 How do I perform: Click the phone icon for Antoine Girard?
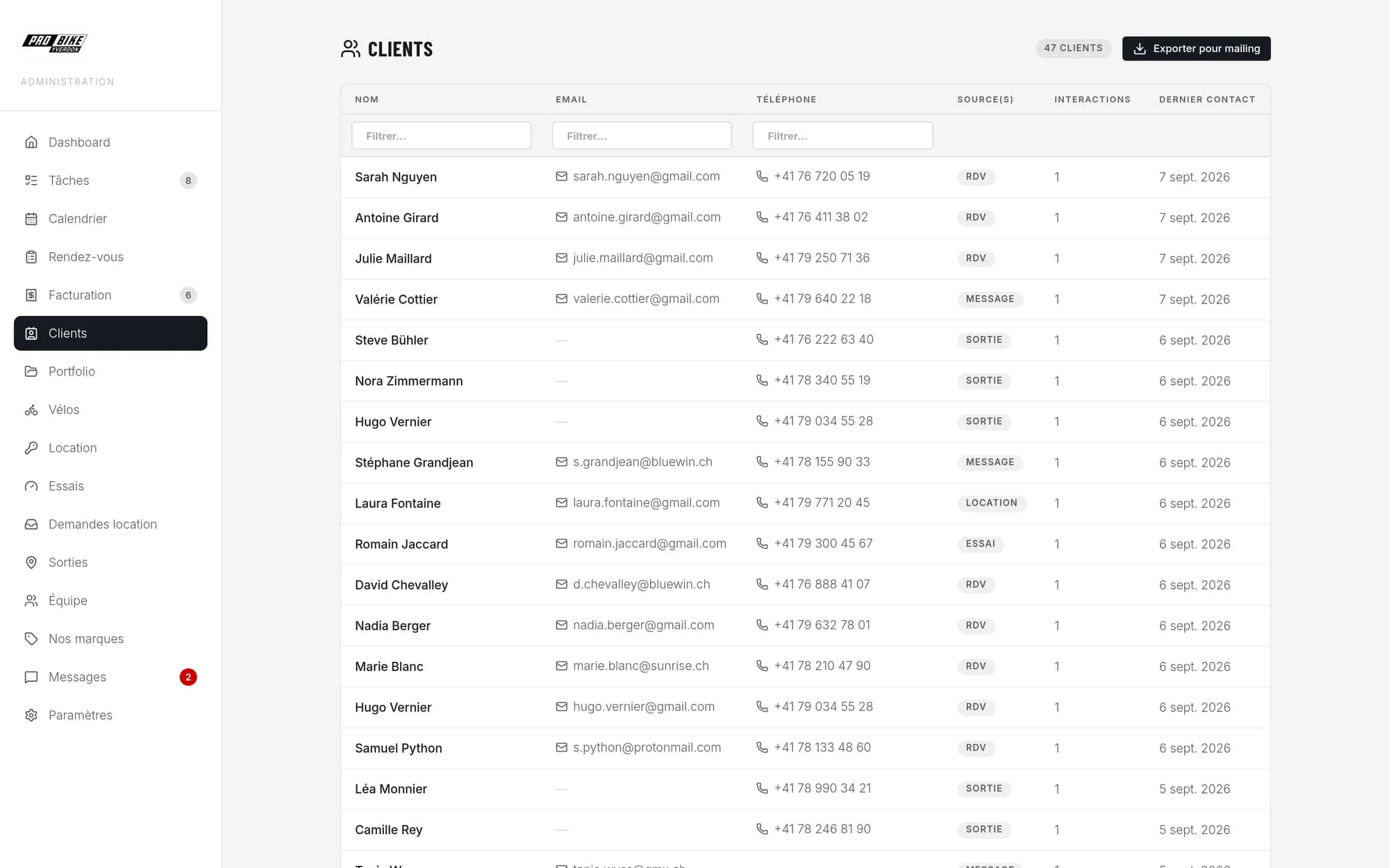[x=762, y=217]
